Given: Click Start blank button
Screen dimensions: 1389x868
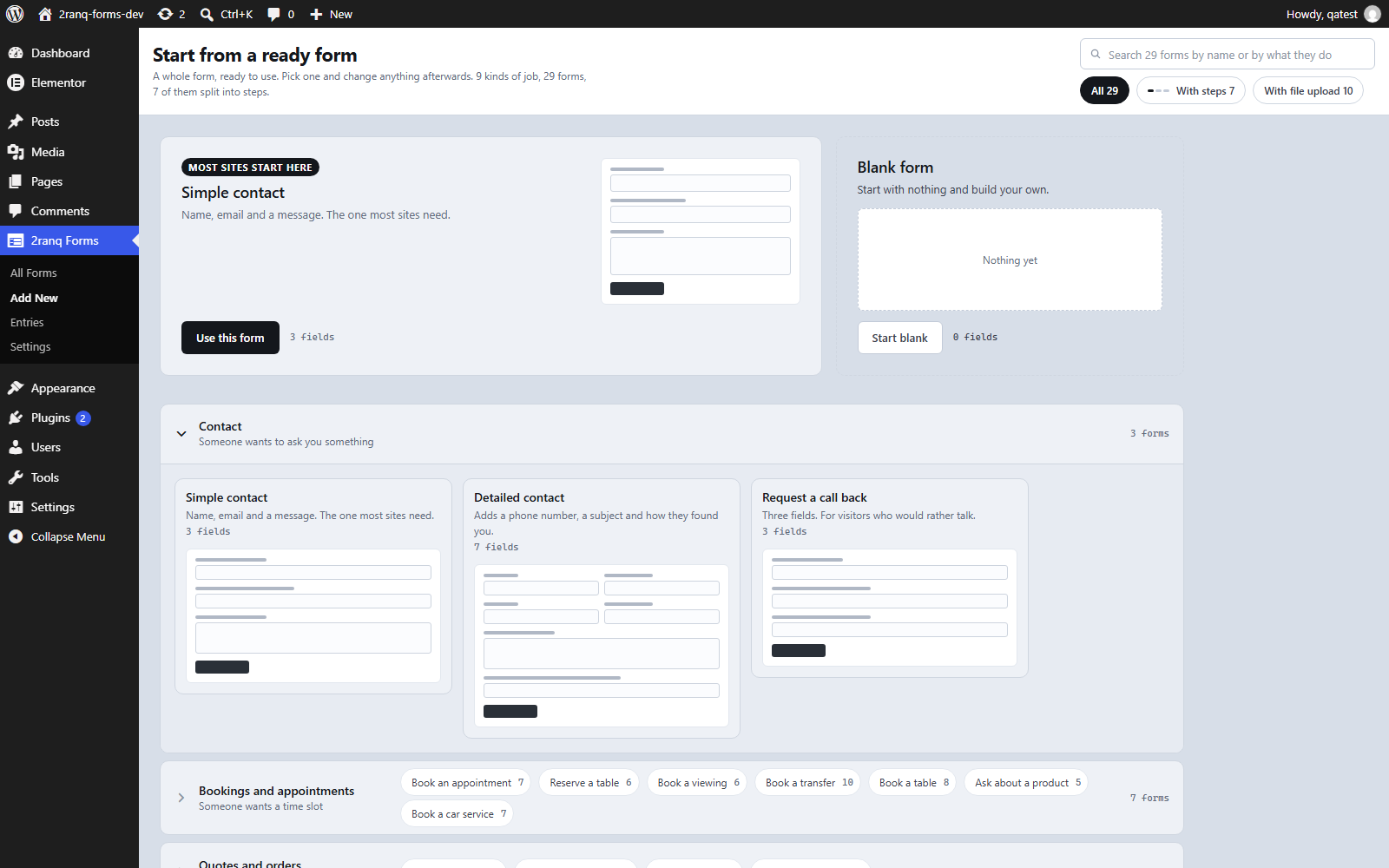Looking at the screenshot, I should (x=899, y=338).
